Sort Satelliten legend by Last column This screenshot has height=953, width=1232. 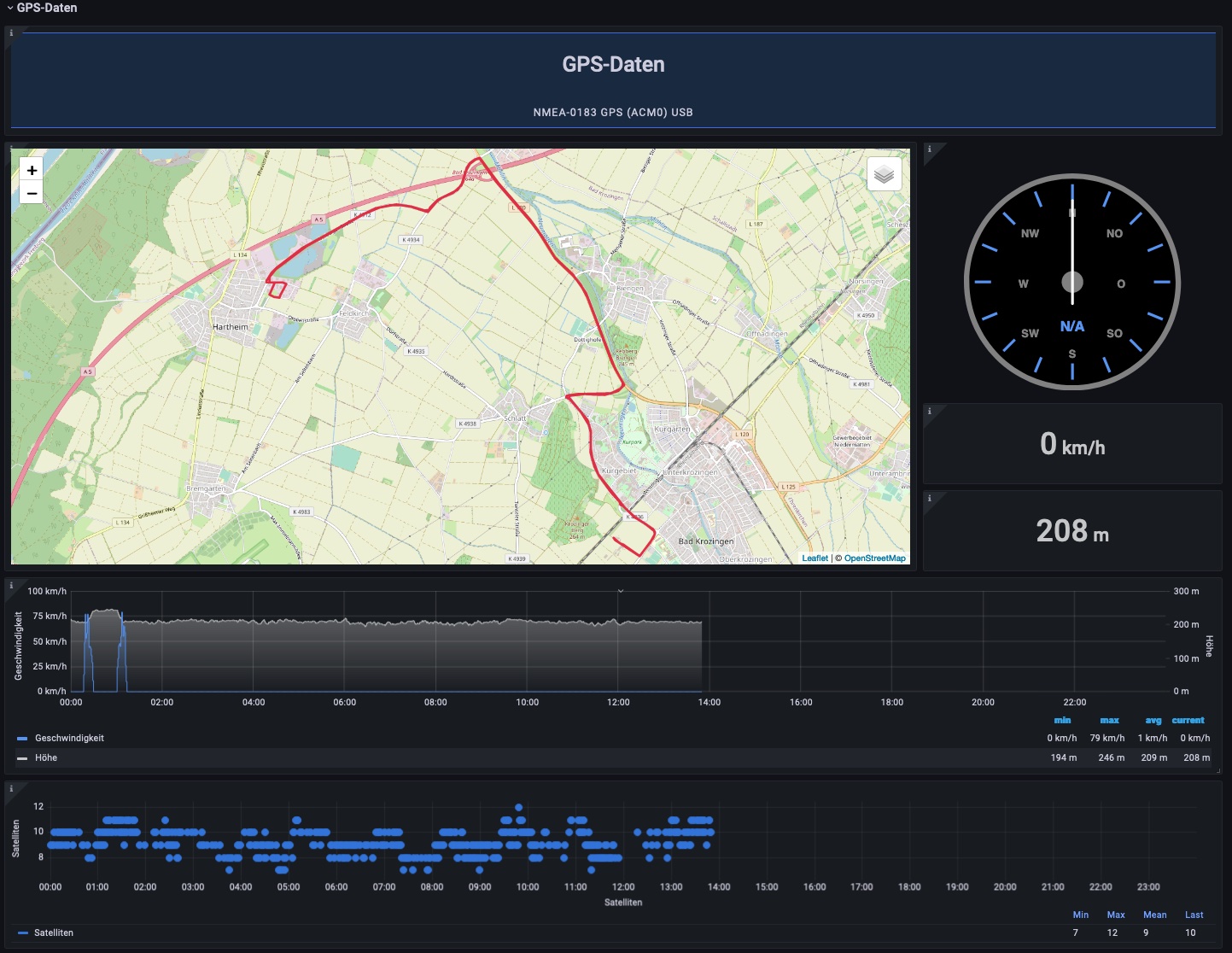[1194, 915]
